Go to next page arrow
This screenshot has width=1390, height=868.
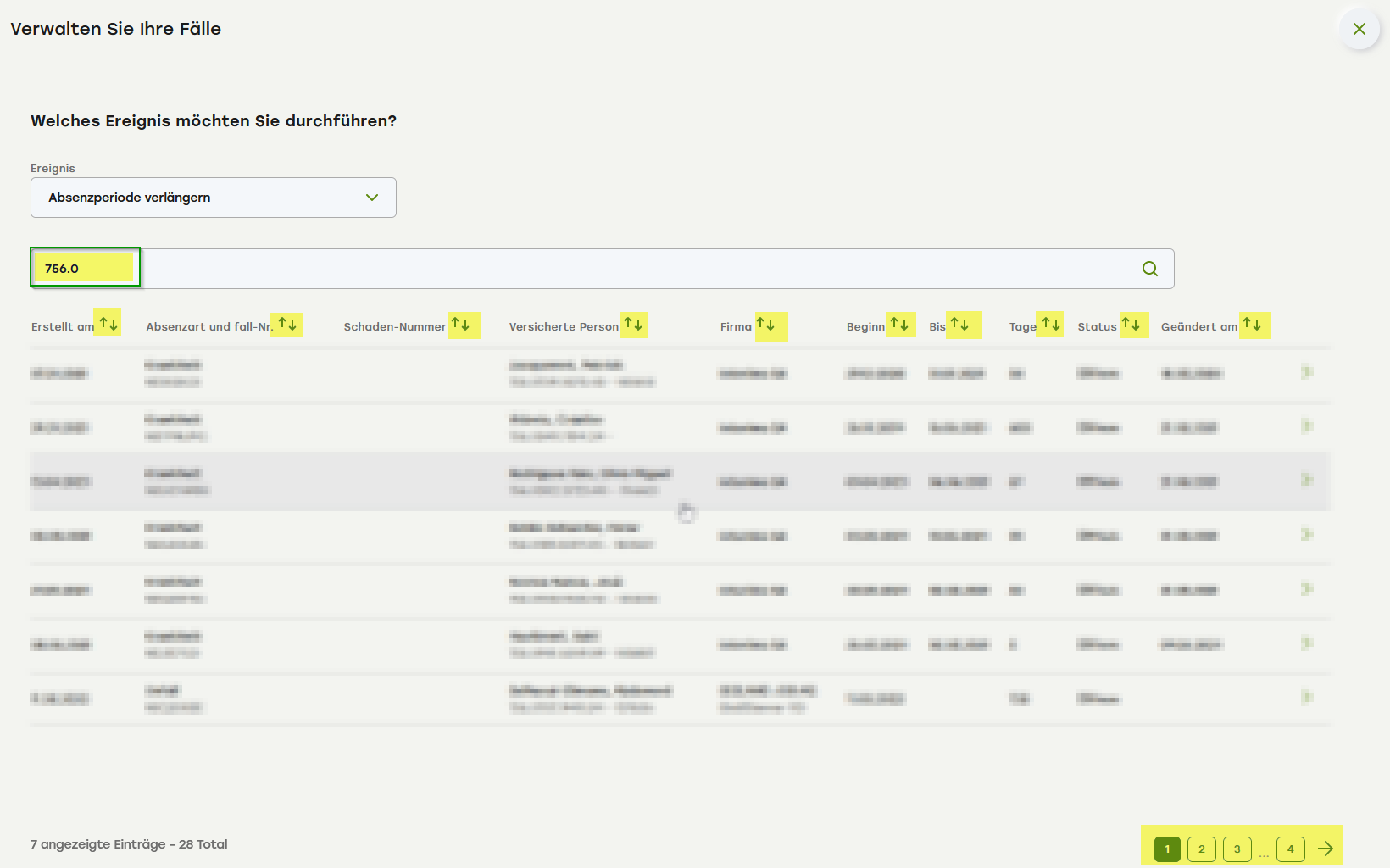(1326, 849)
